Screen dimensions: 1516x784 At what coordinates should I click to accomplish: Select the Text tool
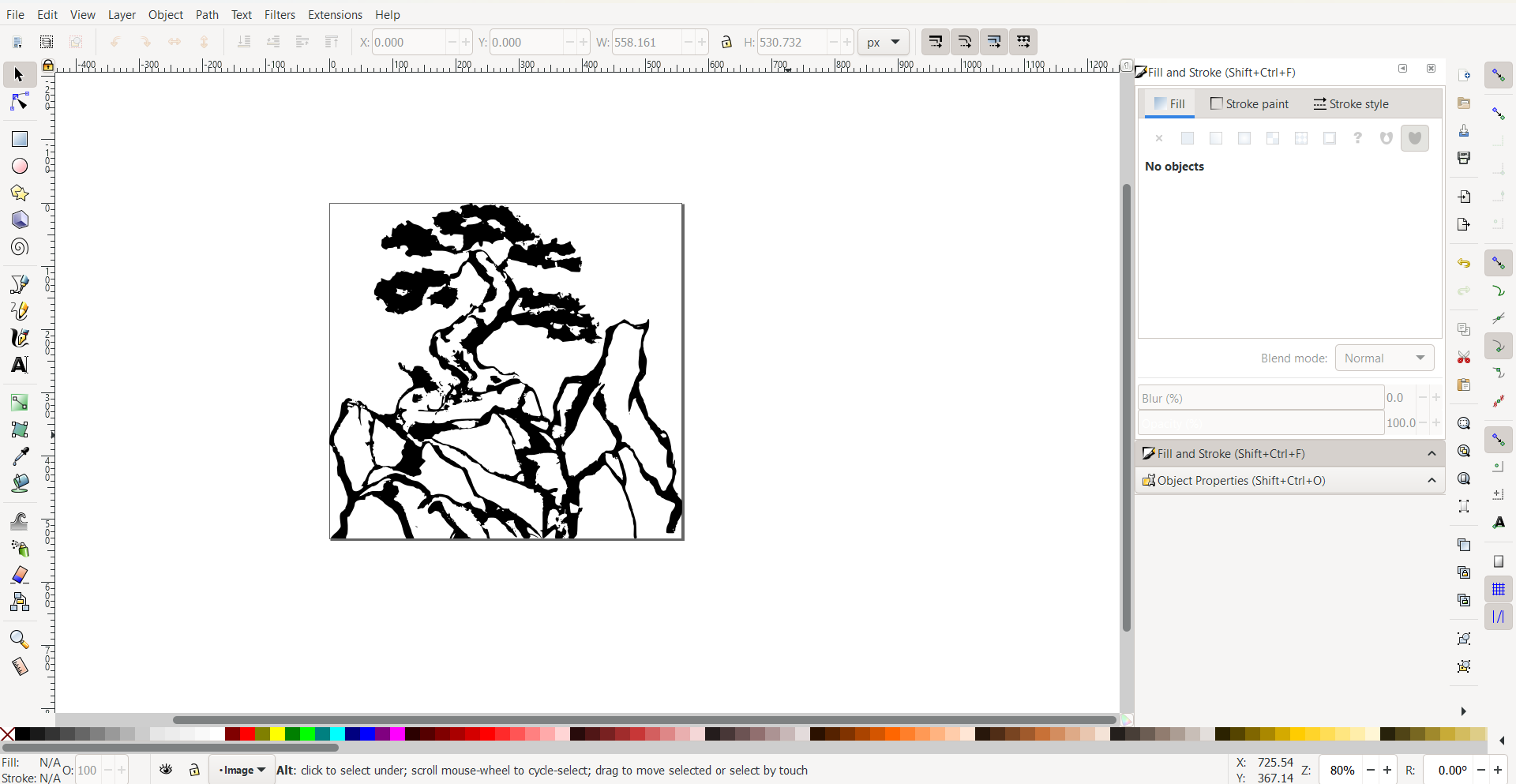coord(19,365)
